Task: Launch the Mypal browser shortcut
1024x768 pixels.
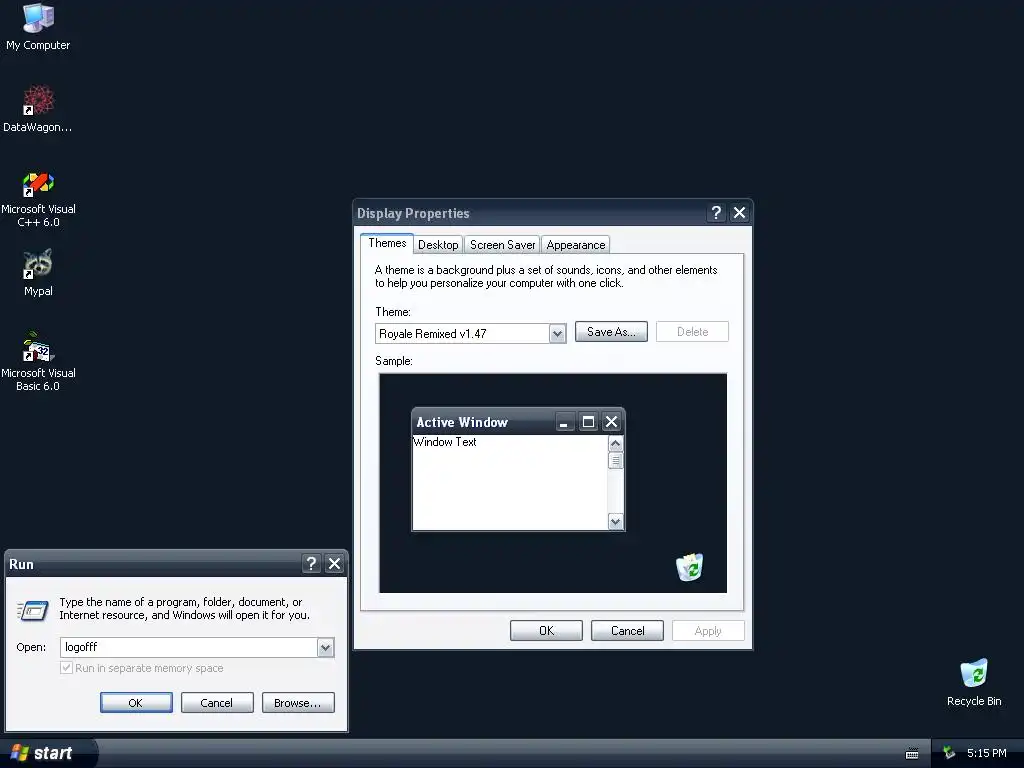Action: pyautogui.click(x=38, y=272)
